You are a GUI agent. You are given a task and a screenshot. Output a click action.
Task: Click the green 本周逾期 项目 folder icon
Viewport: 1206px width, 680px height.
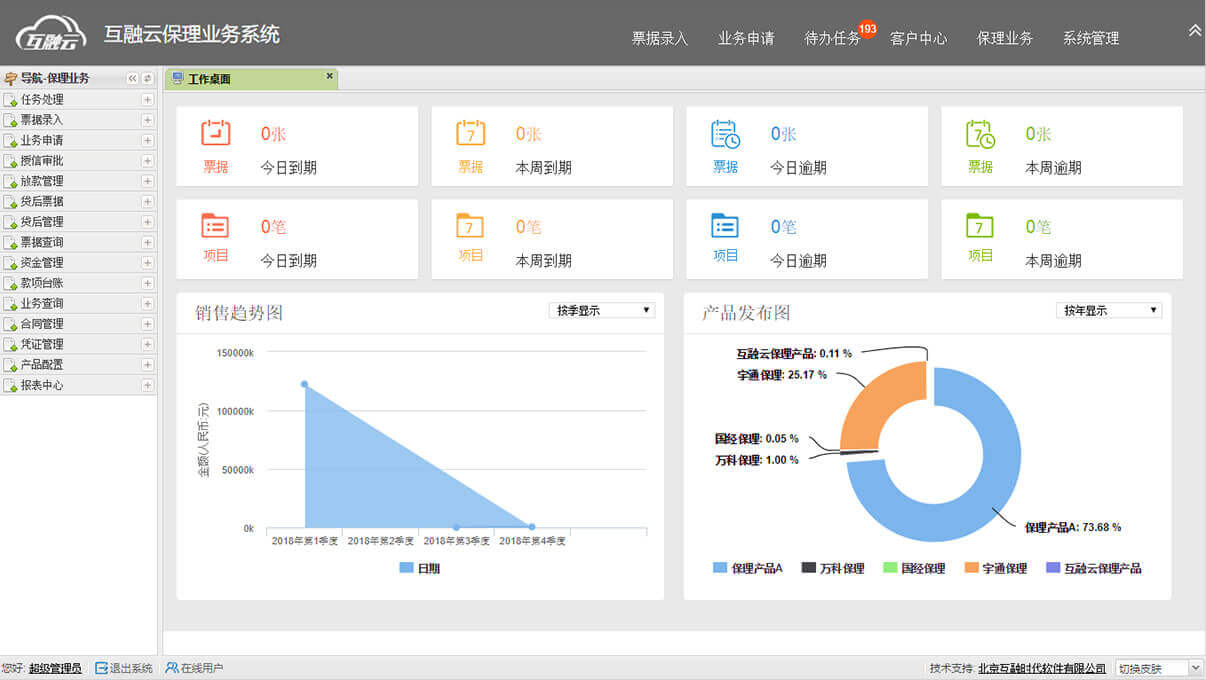tap(980, 226)
